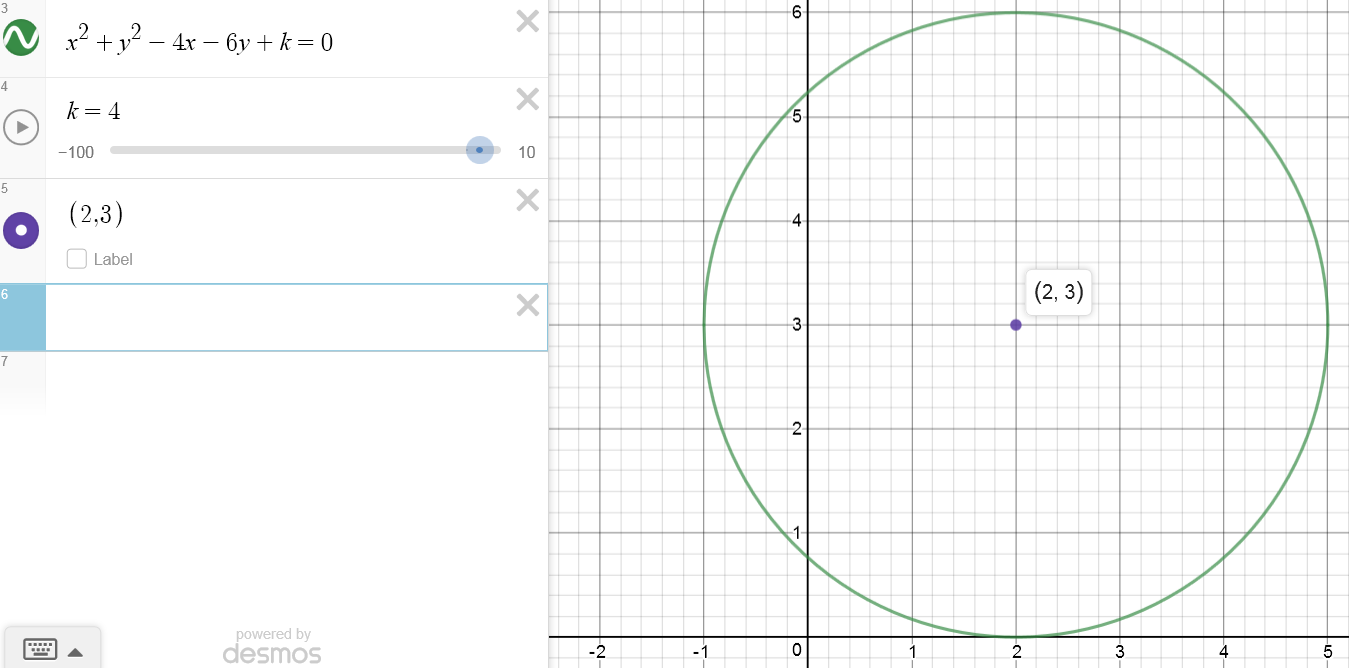Remove the k = 4 slider row
This screenshot has height=668, width=1349.
(527, 99)
